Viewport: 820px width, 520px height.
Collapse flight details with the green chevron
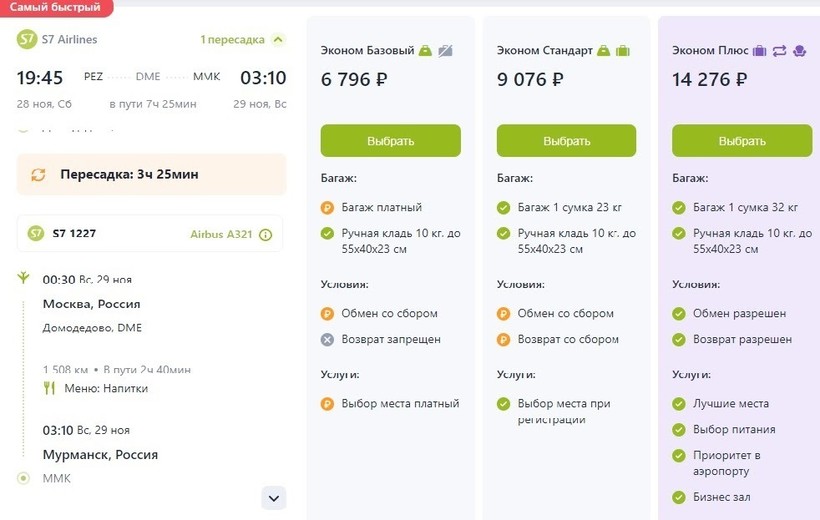tap(278, 40)
